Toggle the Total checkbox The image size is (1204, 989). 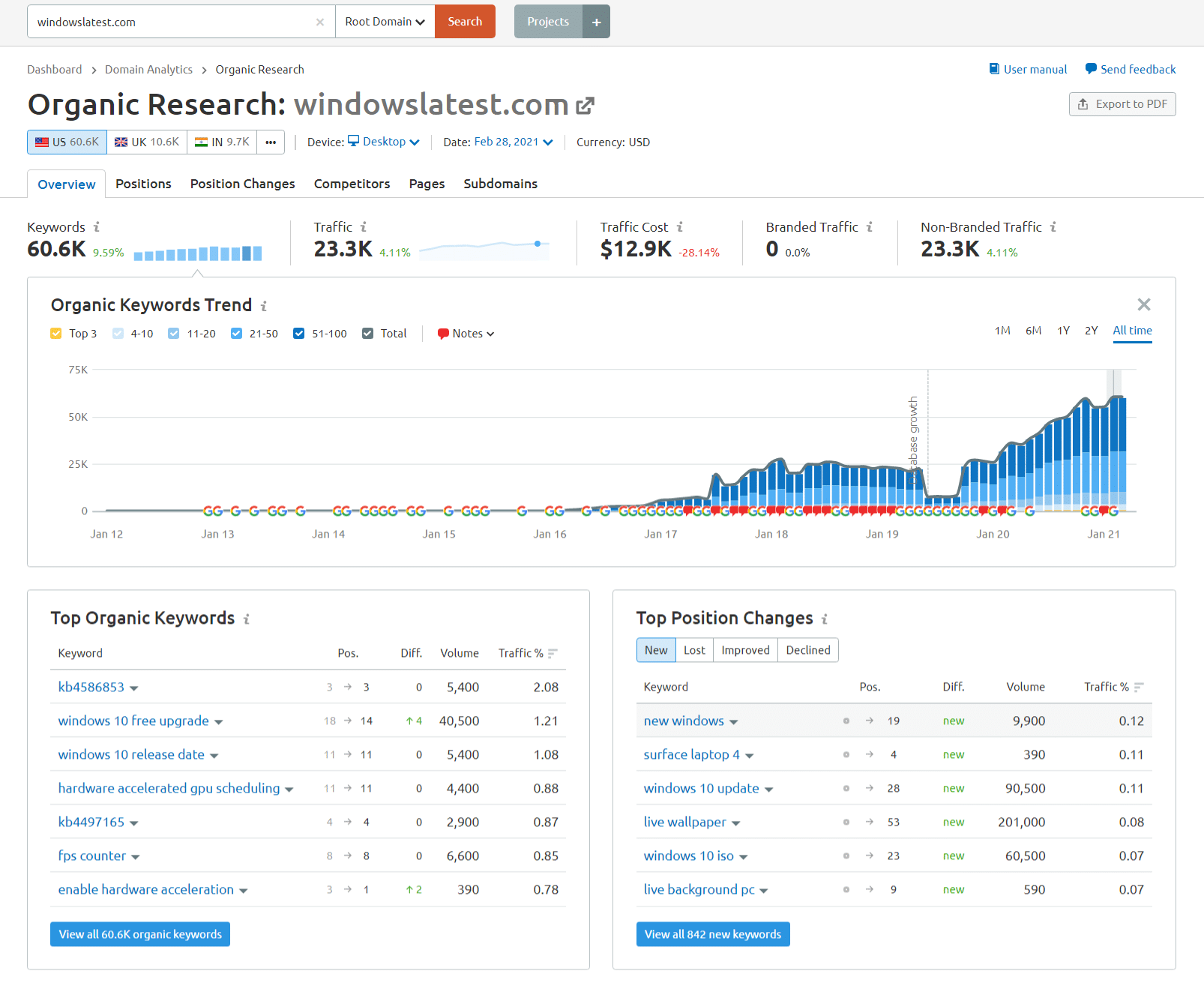367,334
